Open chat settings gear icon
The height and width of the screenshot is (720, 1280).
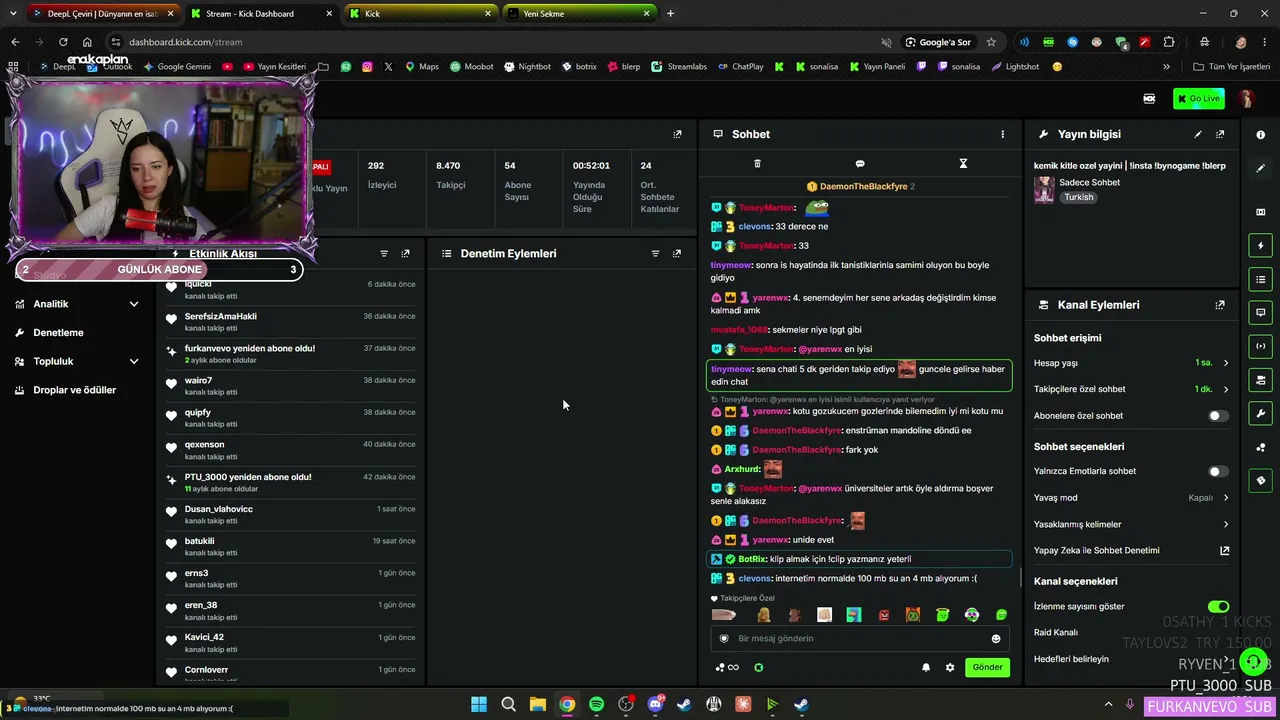950,668
